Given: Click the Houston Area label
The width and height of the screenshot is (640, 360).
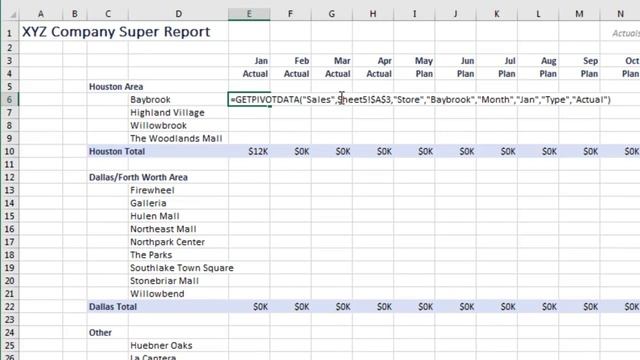Looking at the screenshot, I should [116, 87].
